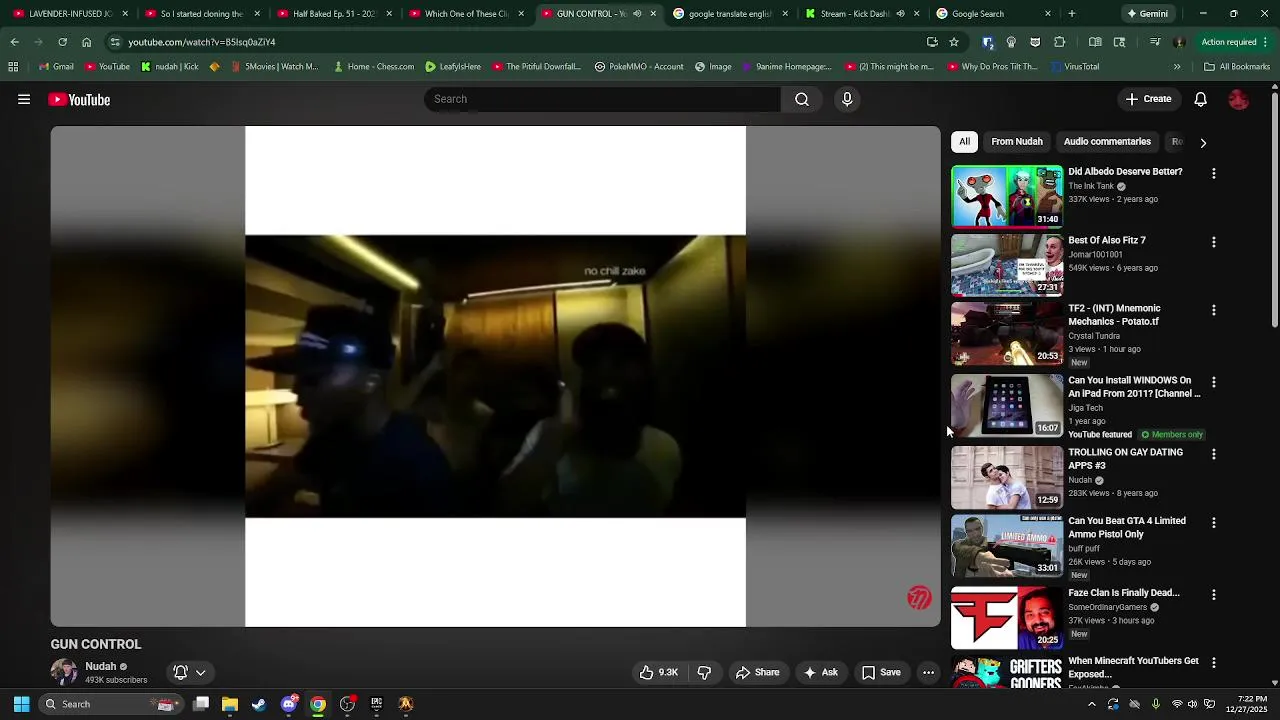Open the Nudah channel name link

100,666
